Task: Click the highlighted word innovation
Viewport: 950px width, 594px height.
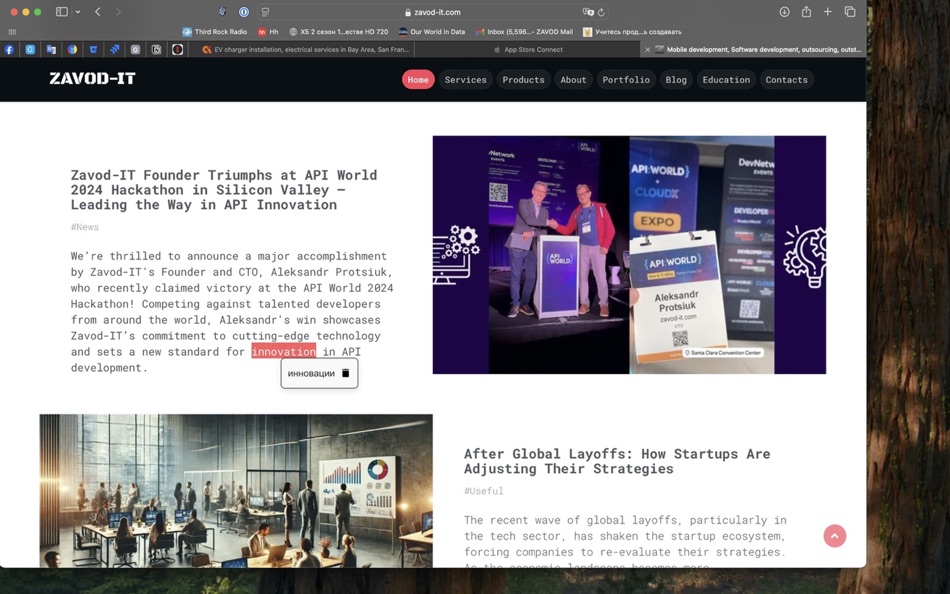Action: (284, 352)
